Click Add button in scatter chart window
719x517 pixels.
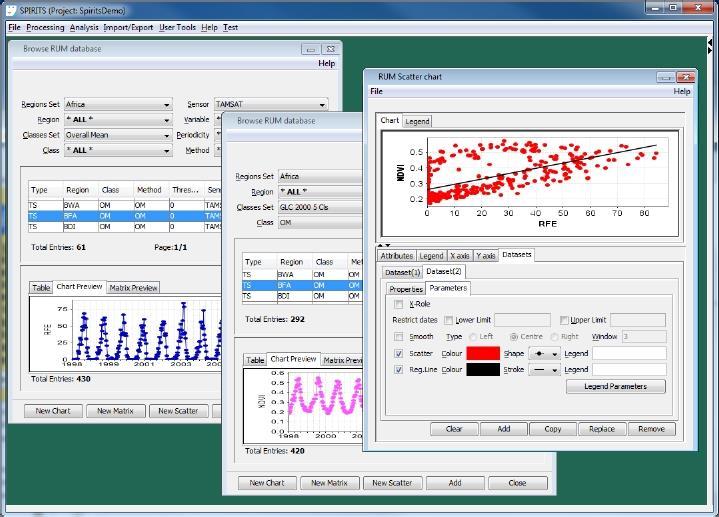(503, 429)
